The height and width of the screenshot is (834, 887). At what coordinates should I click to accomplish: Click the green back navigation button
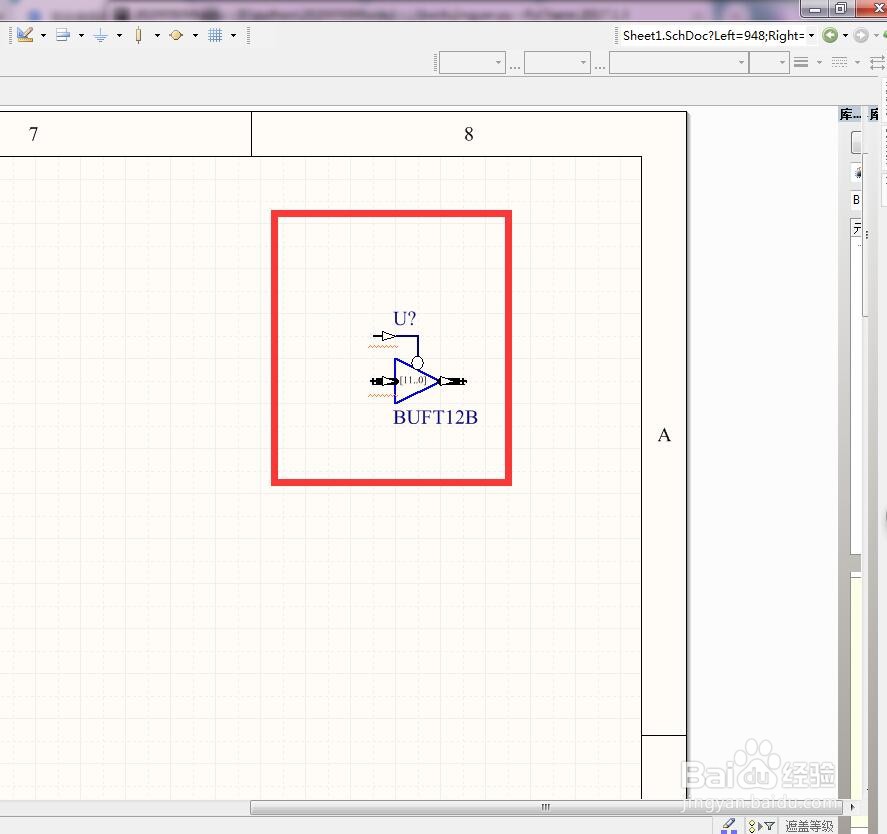coord(830,36)
